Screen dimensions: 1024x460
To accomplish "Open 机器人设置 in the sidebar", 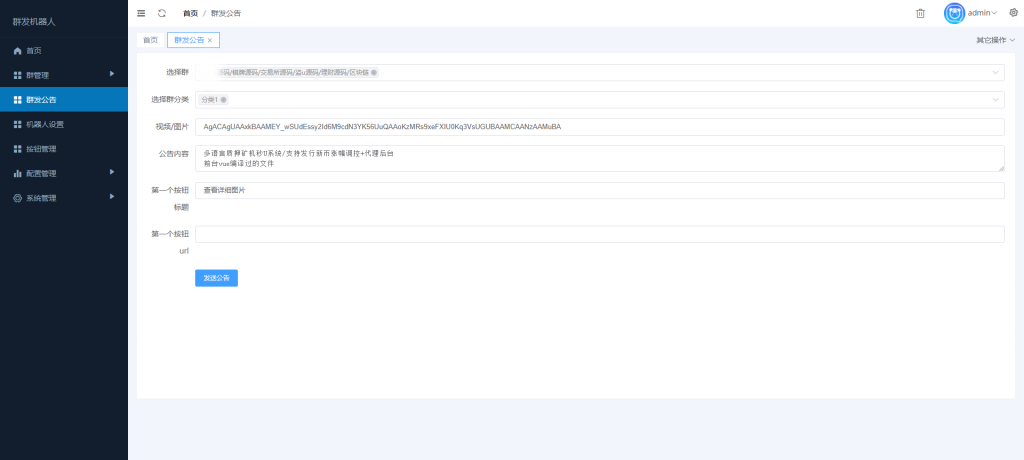I will coord(64,124).
